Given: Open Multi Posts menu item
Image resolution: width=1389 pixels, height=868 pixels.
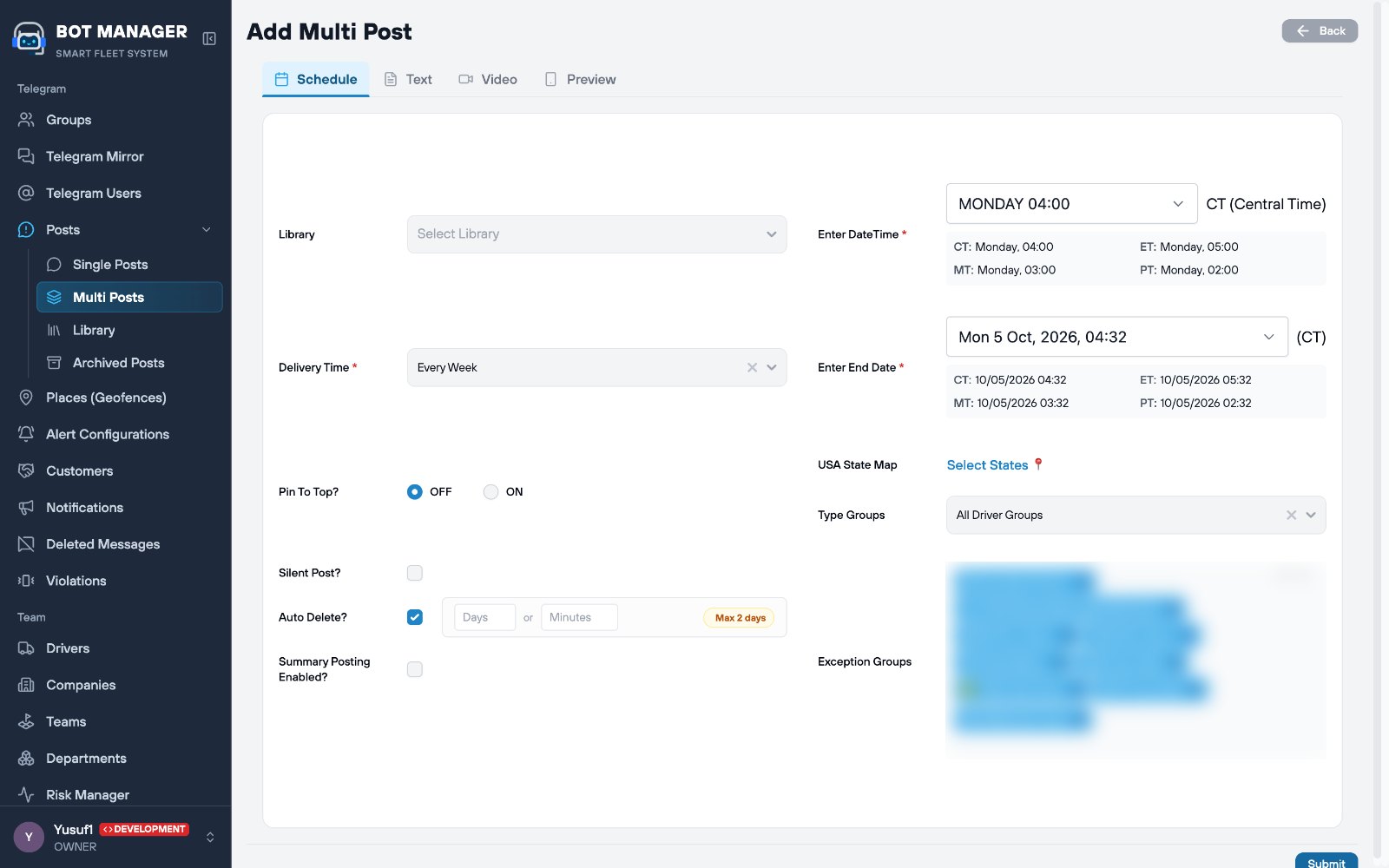Looking at the screenshot, I should pyautogui.click(x=129, y=297).
